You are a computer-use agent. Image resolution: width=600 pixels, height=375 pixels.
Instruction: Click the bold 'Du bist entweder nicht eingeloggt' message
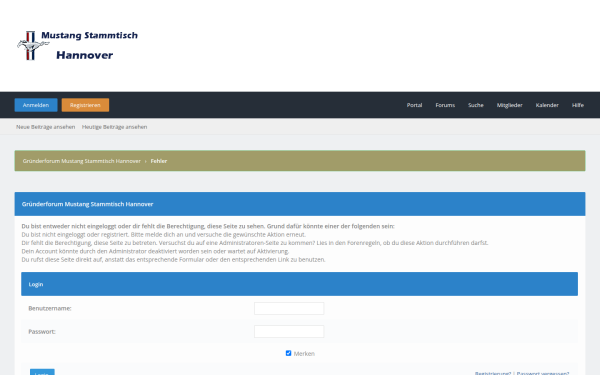[x=208, y=226]
